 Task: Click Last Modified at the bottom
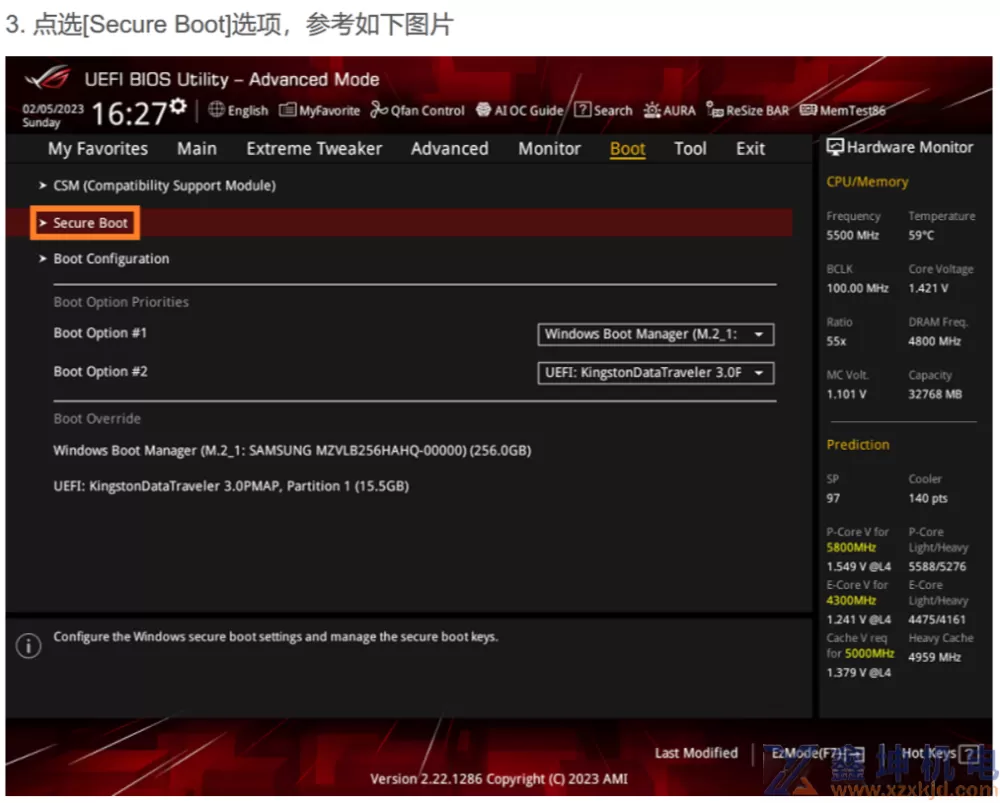pos(696,753)
